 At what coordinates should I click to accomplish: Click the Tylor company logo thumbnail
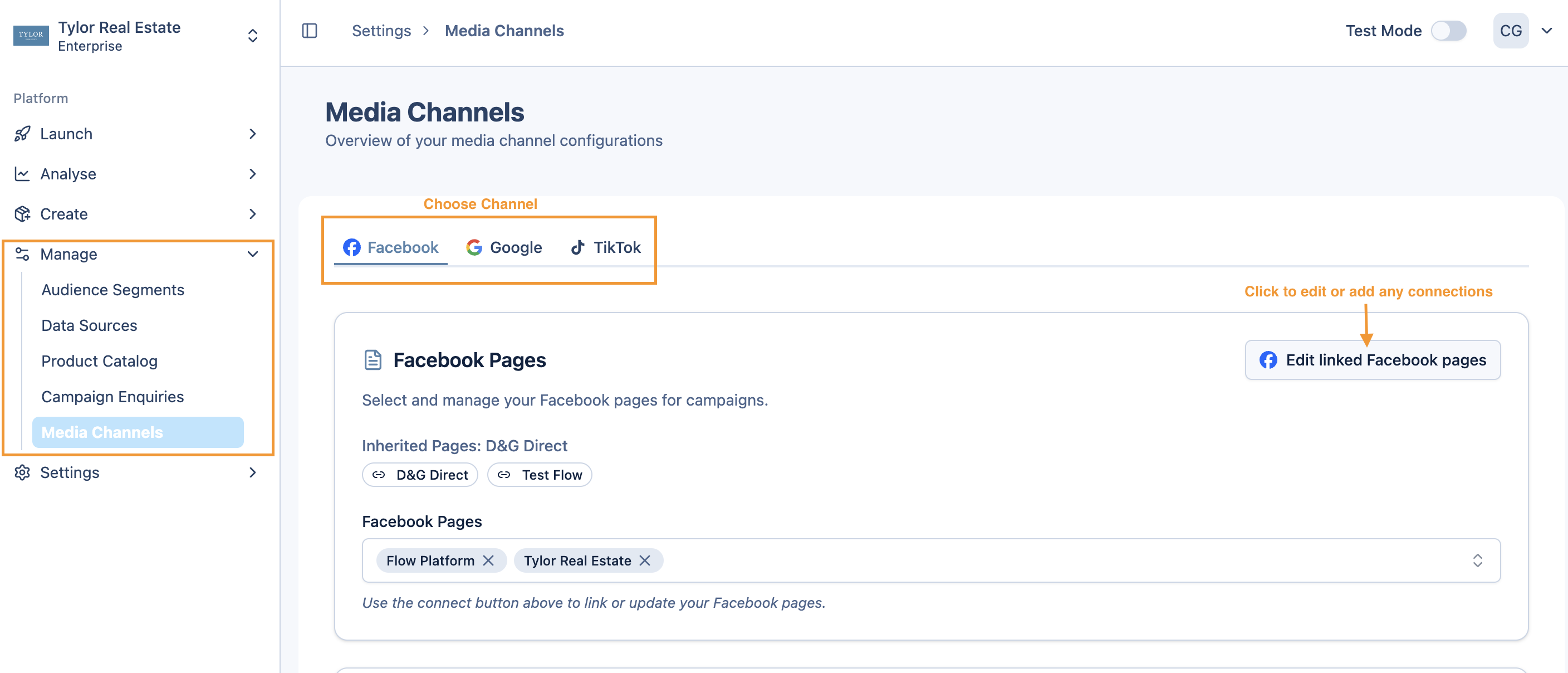pyautogui.click(x=31, y=35)
